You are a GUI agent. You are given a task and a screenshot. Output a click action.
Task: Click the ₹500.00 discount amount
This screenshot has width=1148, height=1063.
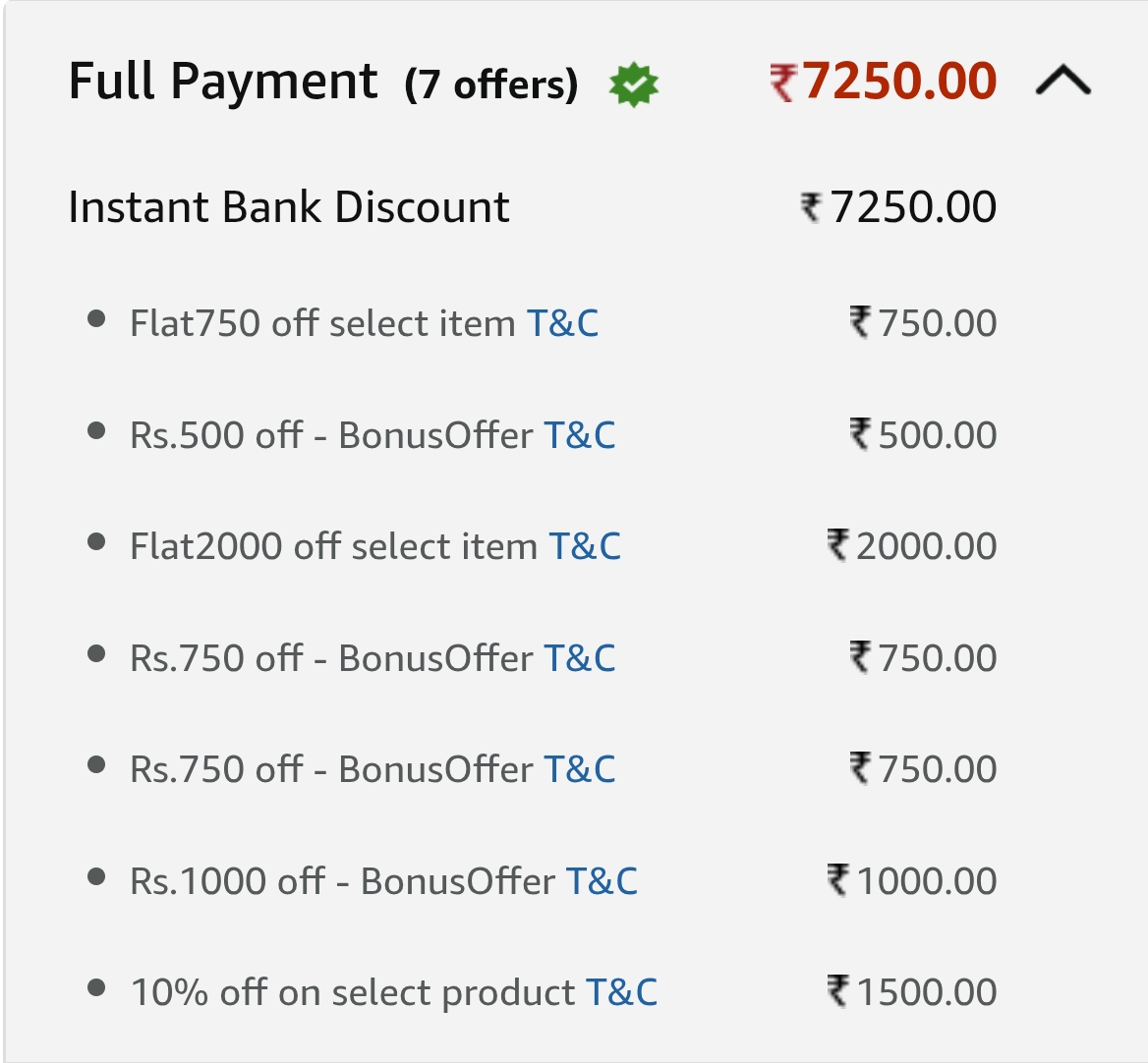(x=923, y=435)
